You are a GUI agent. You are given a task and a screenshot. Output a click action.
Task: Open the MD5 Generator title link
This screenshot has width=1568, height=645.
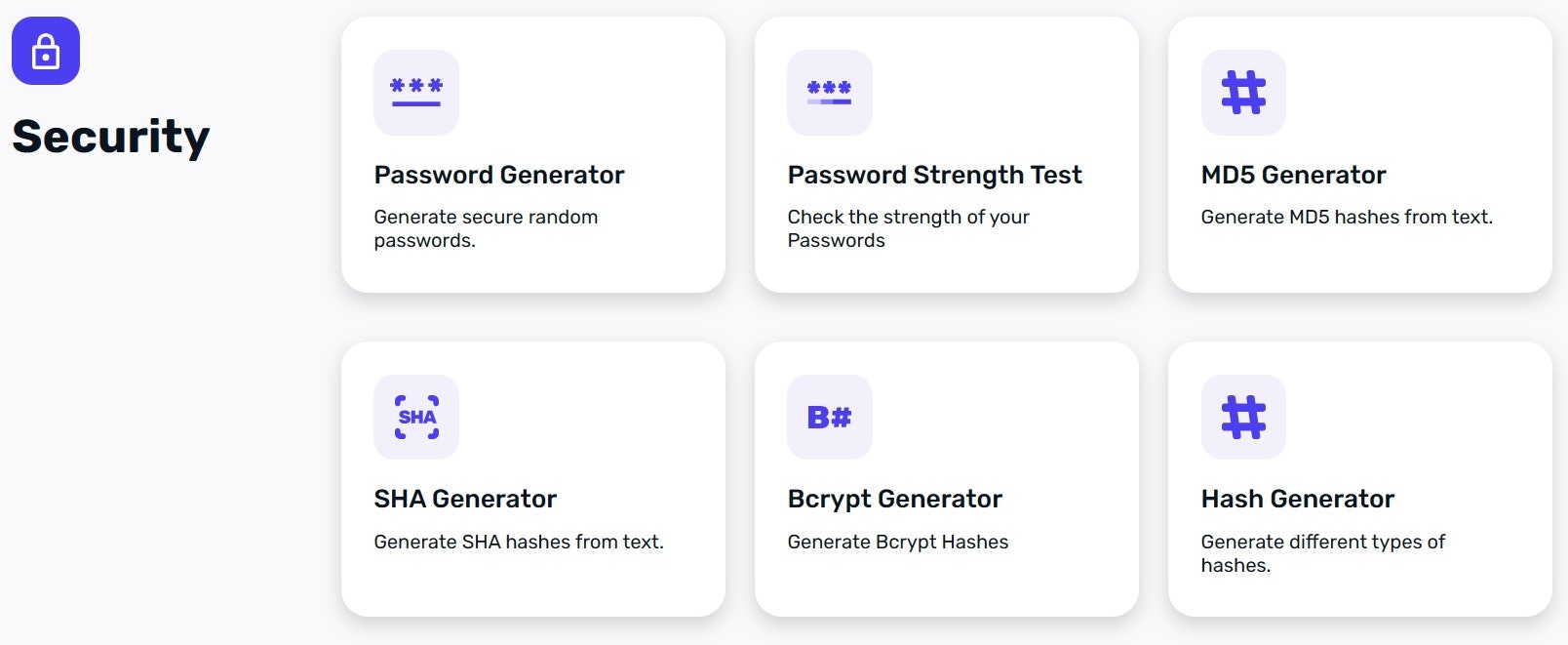click(1294, 175)
